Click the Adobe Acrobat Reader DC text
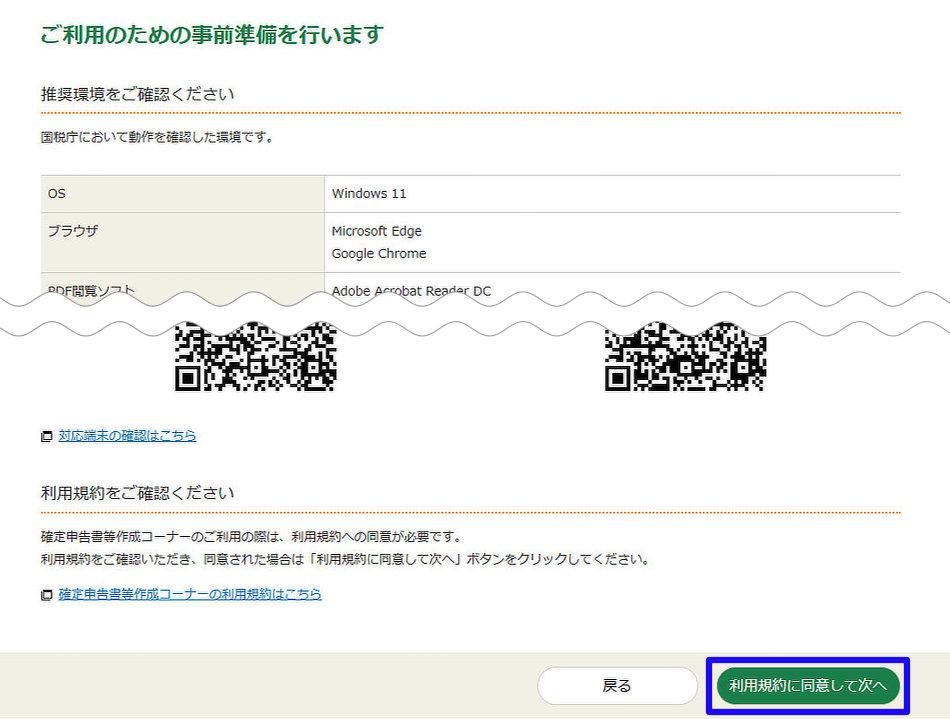 (411, 291)
